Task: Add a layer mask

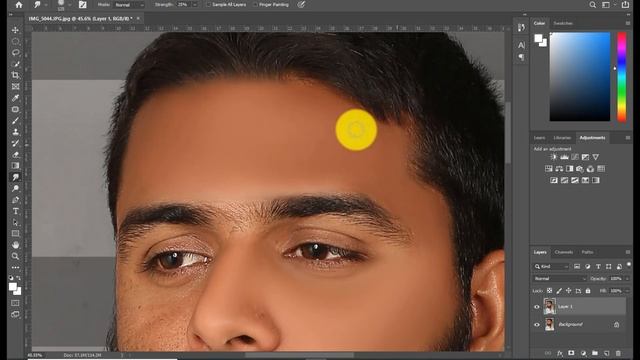Action: (x=571, y=353)
